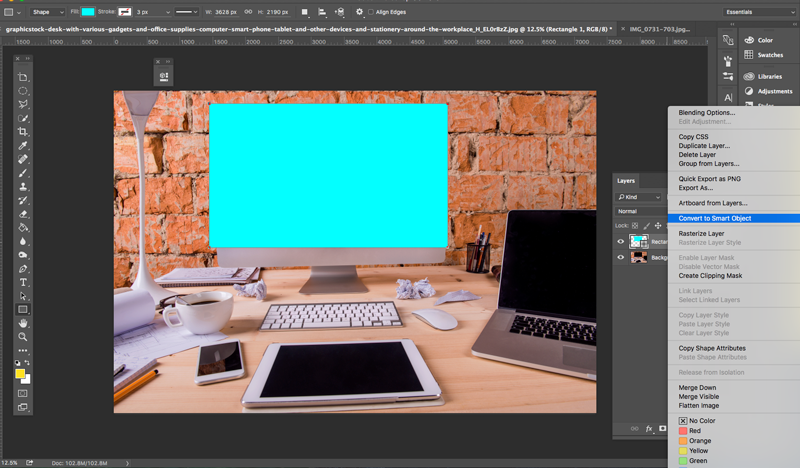Image resolution: width=800 pixels, height=468 pixels.
Task: Select the History Brush tool
Action: pos(23,200)
